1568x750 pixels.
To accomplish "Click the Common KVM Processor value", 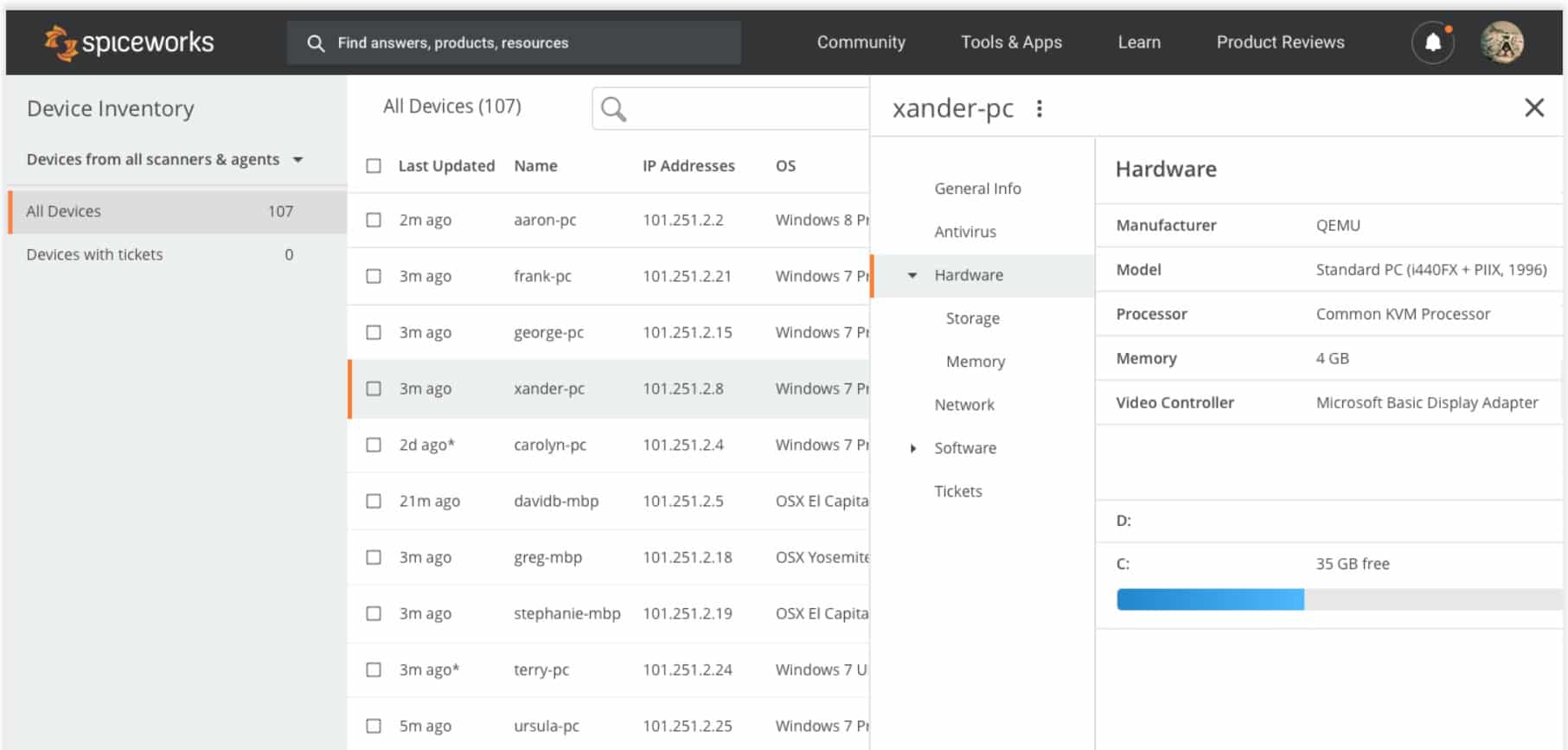I will 1403,314.
